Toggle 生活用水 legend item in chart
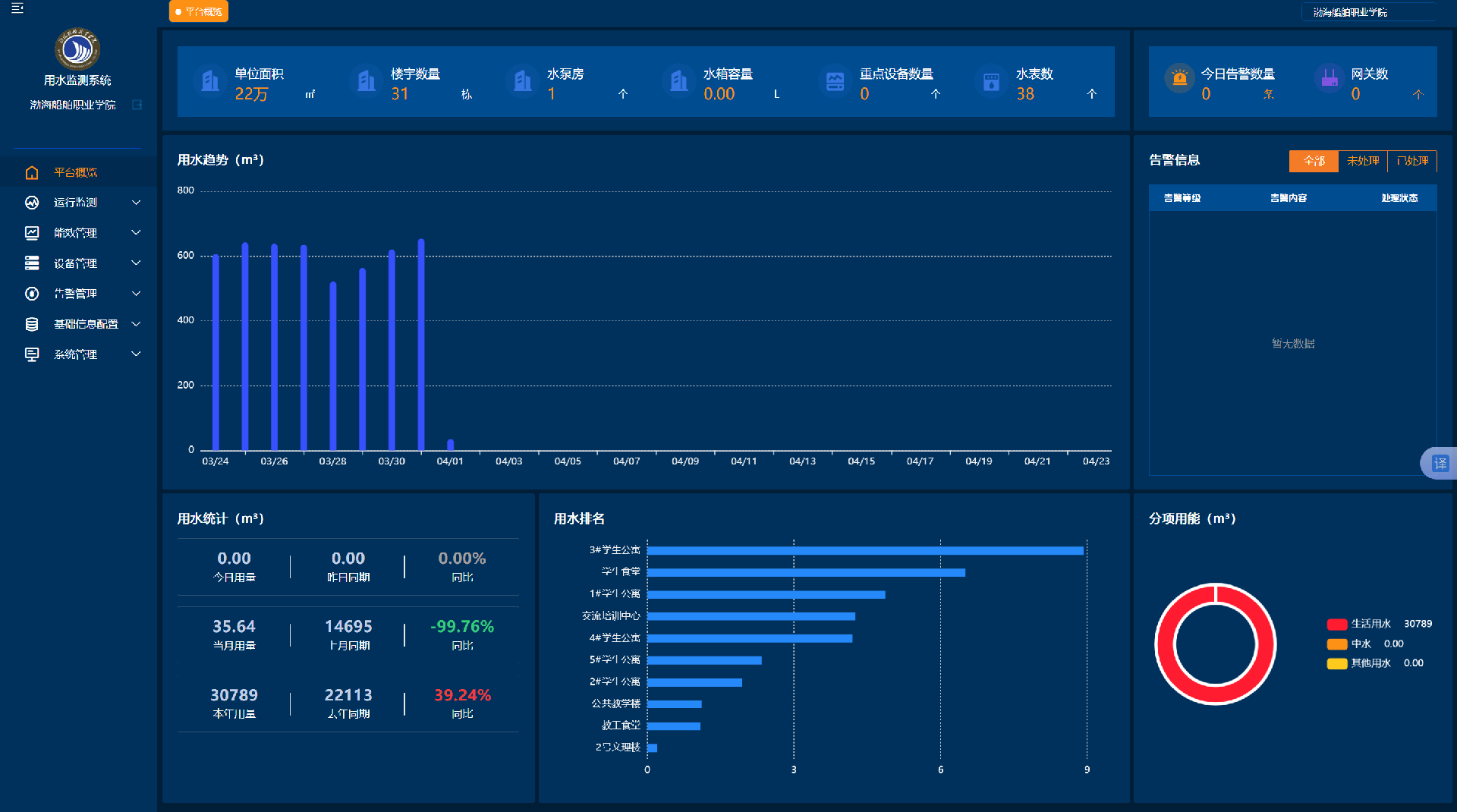Screen dimensions: 1457x812 [1358, 624]
